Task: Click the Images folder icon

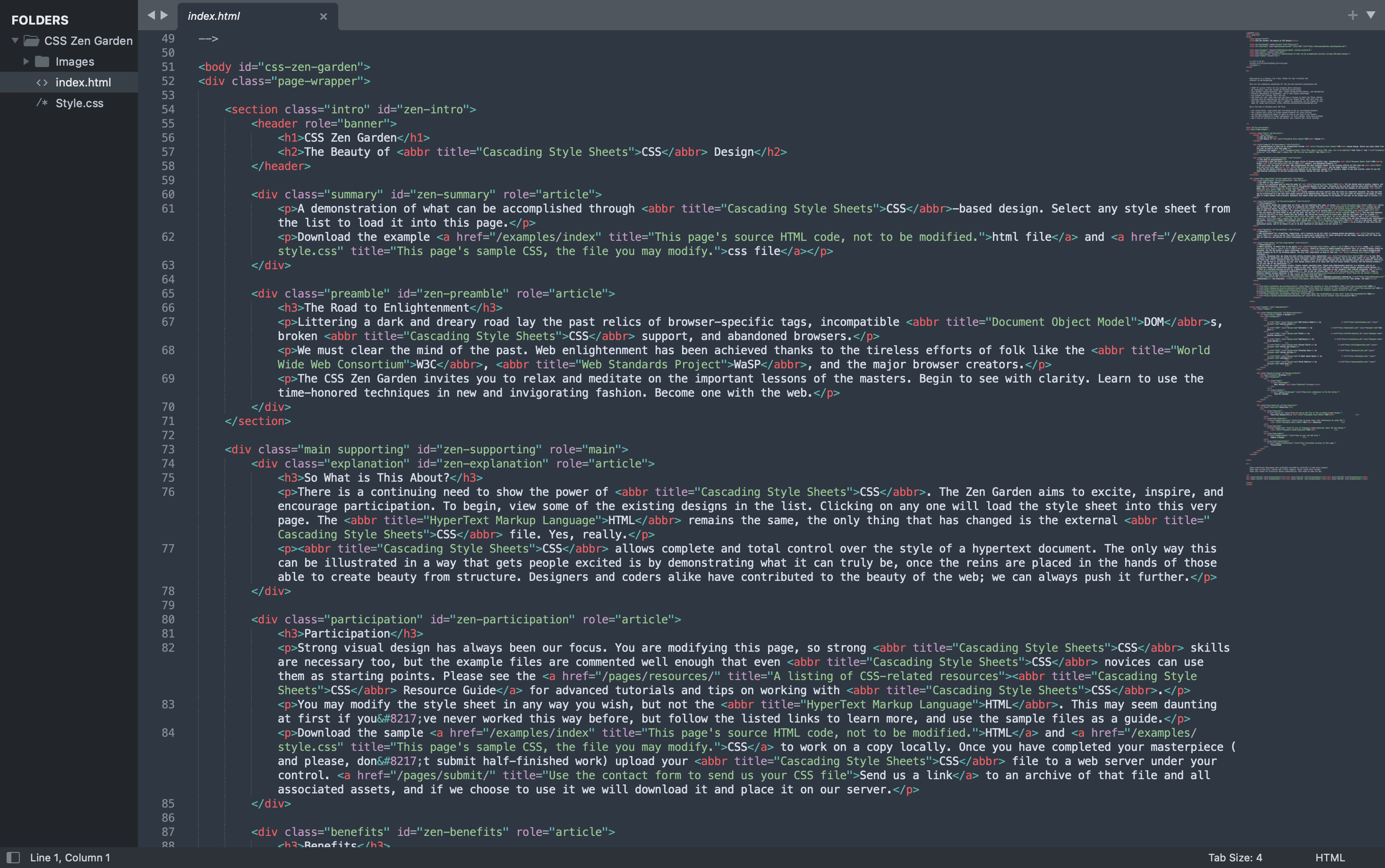Action: 42,61
